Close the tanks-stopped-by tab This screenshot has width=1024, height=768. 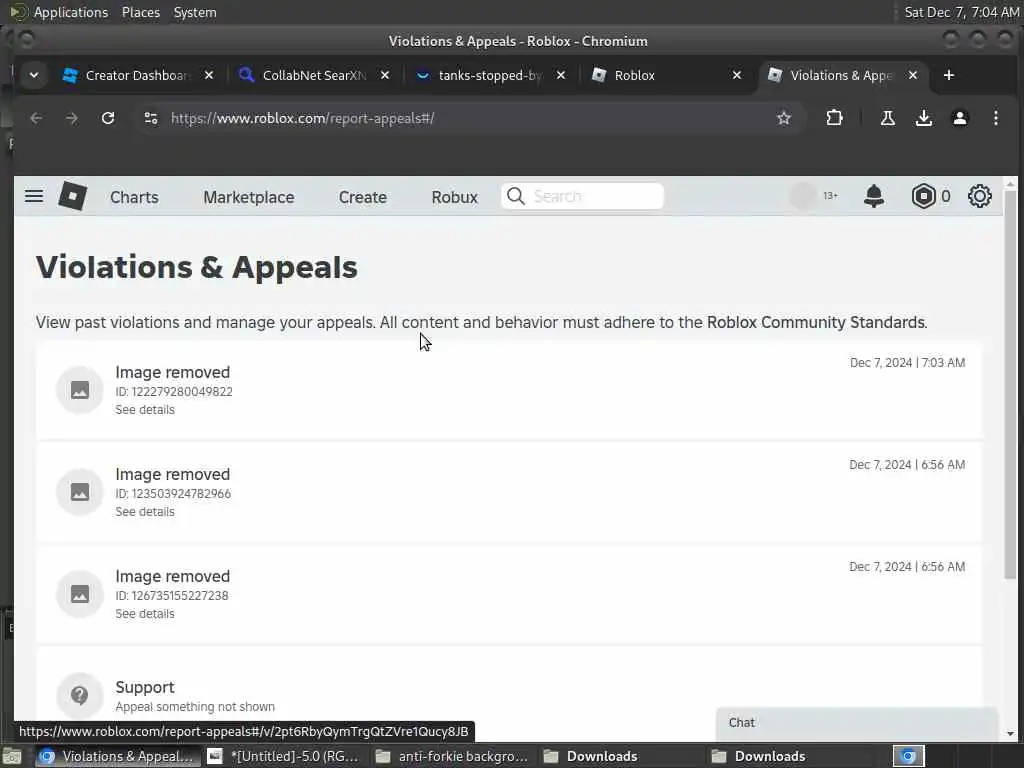[561, 75]
